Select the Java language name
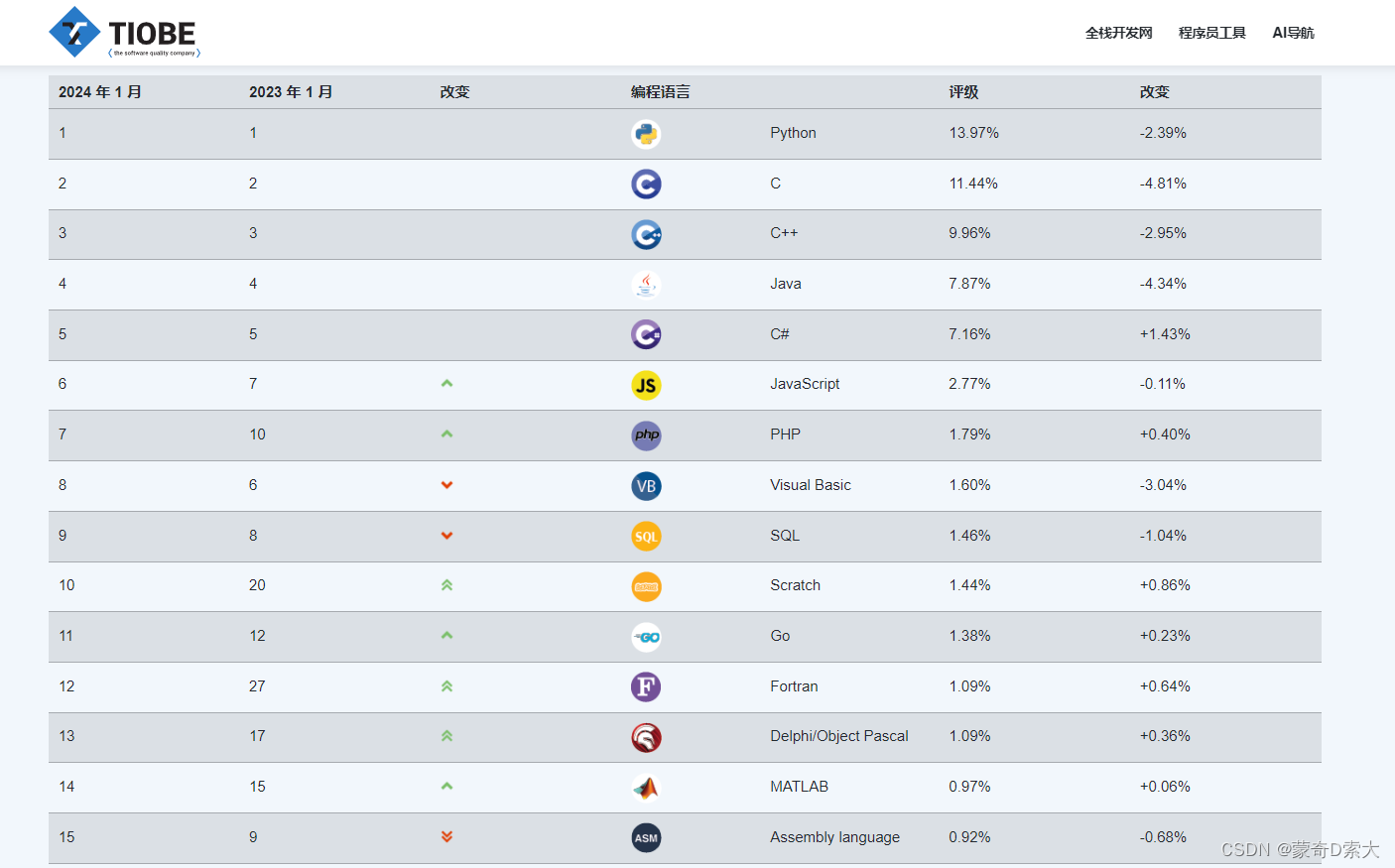 [786, 284]
